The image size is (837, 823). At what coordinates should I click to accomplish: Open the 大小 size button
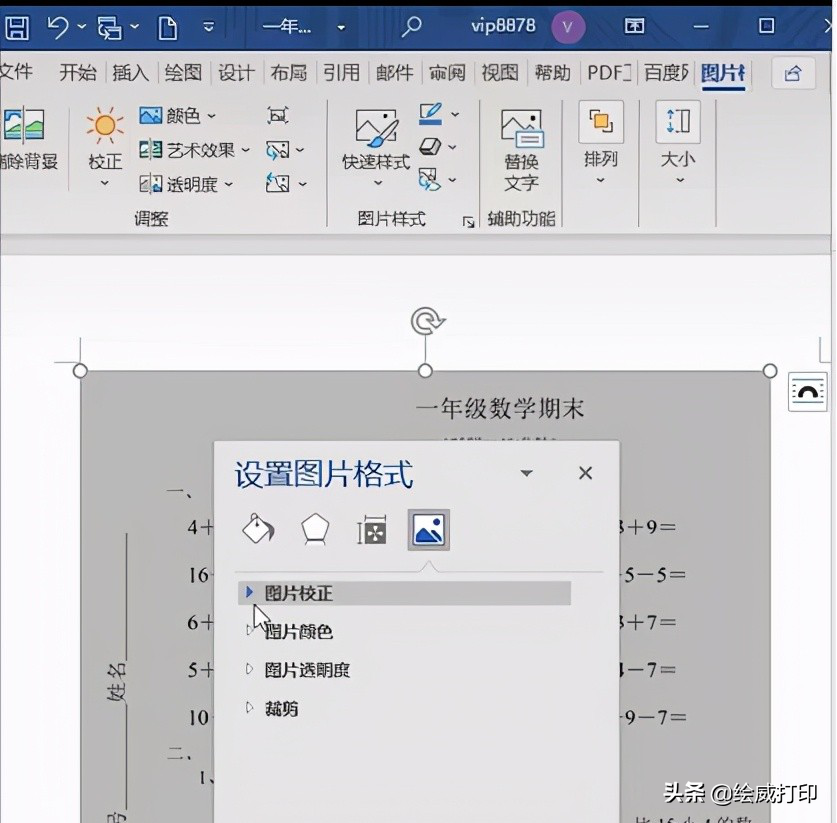(x=678, y=140)
